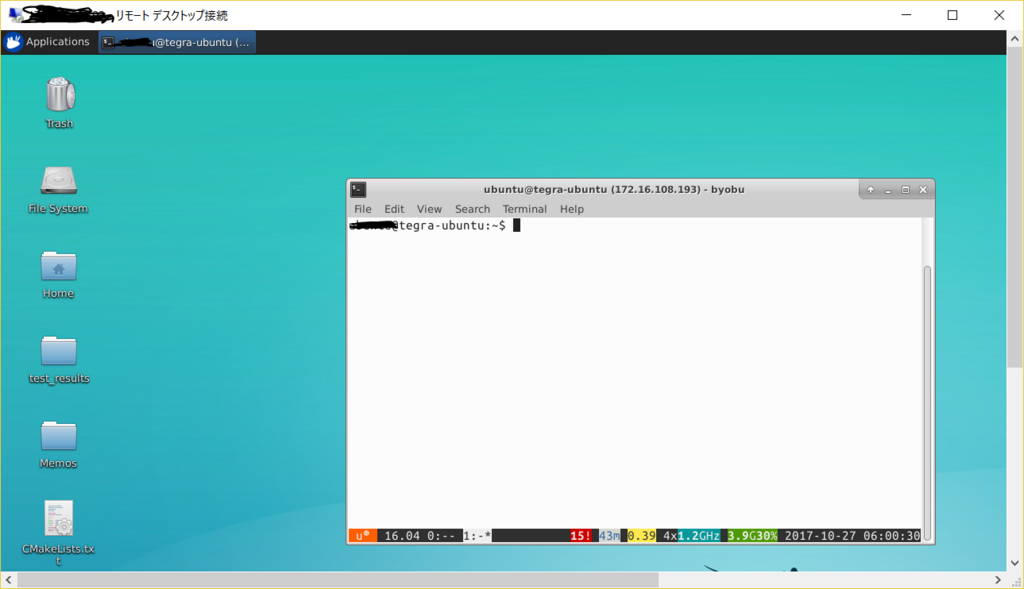Click the terminal vertical scrollbar
Image resolution: width=1024 pixels, height=589 pixels.
(927, 403)
